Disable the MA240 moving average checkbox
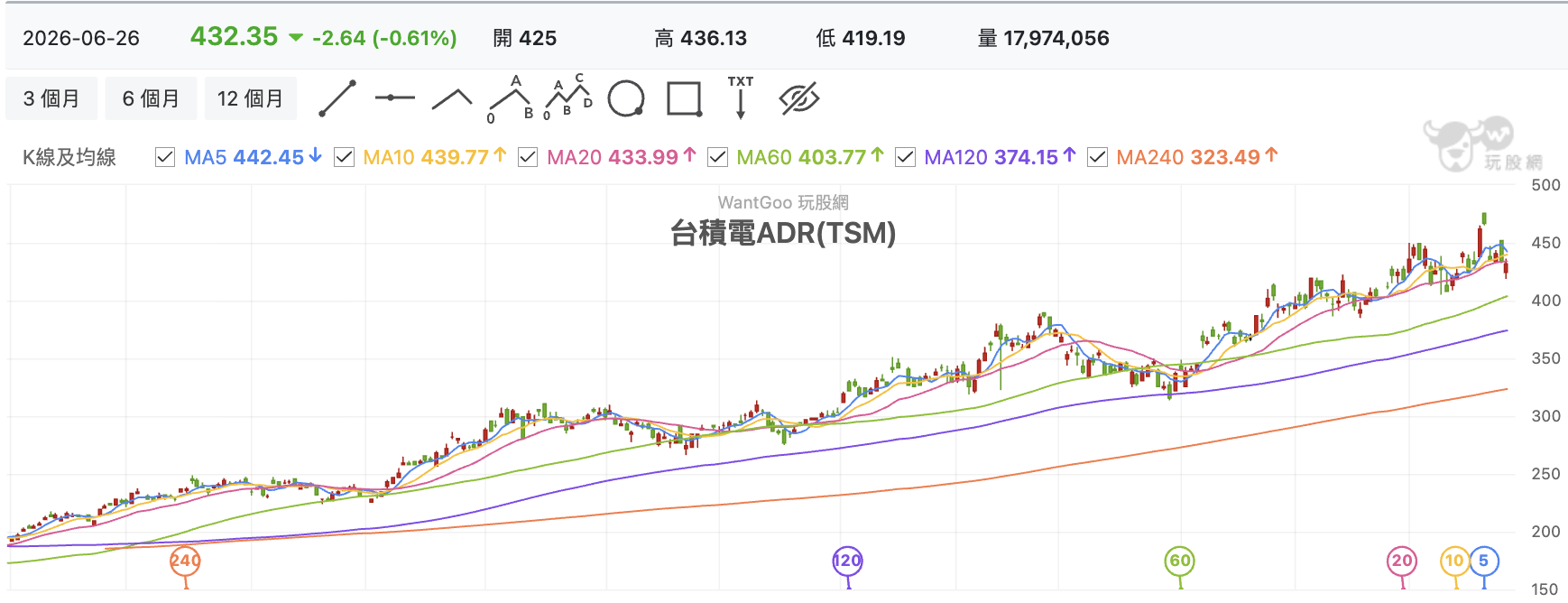Image resolution: width=1568 pixels, height=603 pixels. tap(1097, 158)
